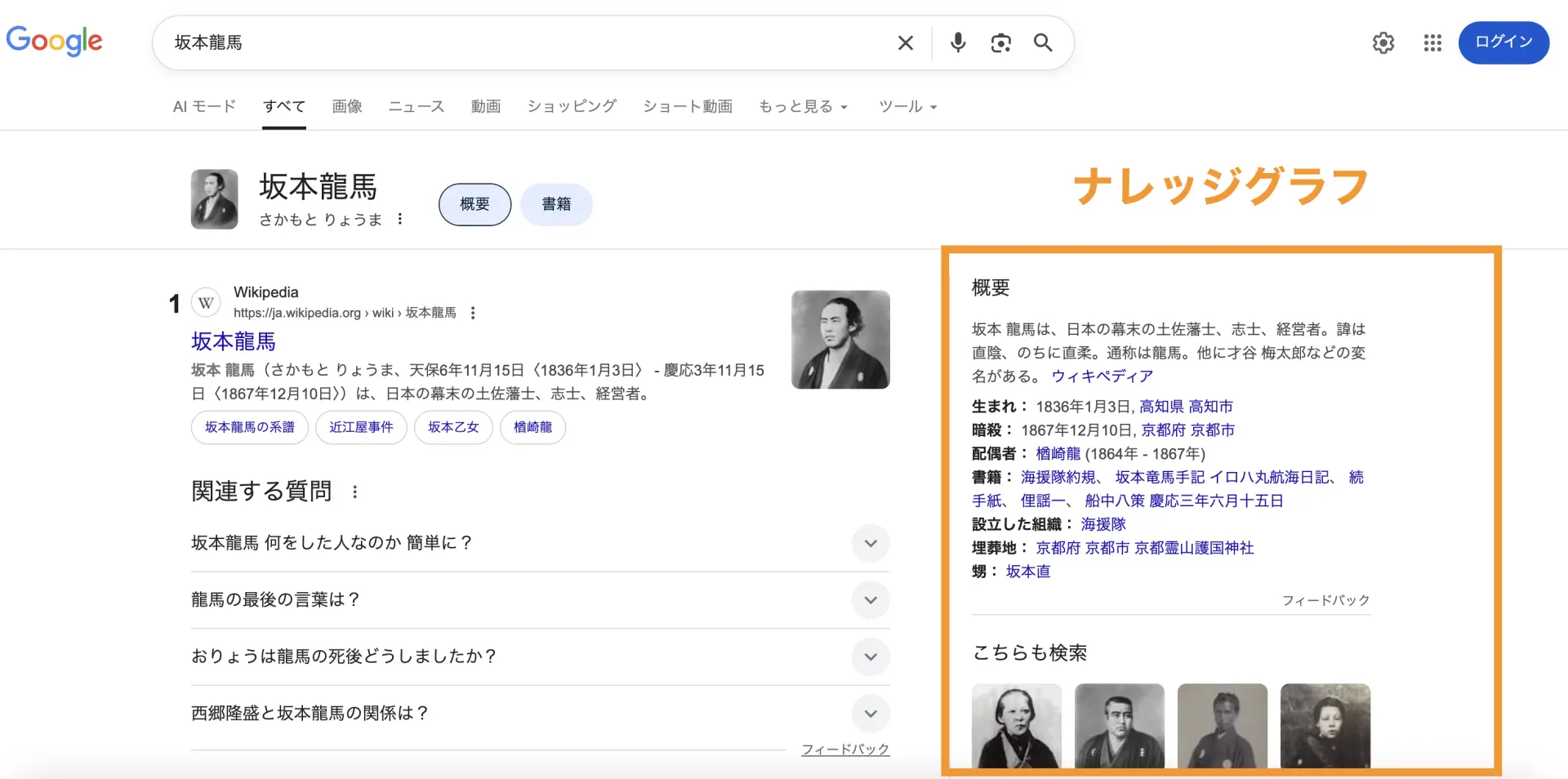Click the 京都府 京都市 link in the 暗殺 row
This screenshot has width=1568, height=779.
click(x=1187, y=430)
